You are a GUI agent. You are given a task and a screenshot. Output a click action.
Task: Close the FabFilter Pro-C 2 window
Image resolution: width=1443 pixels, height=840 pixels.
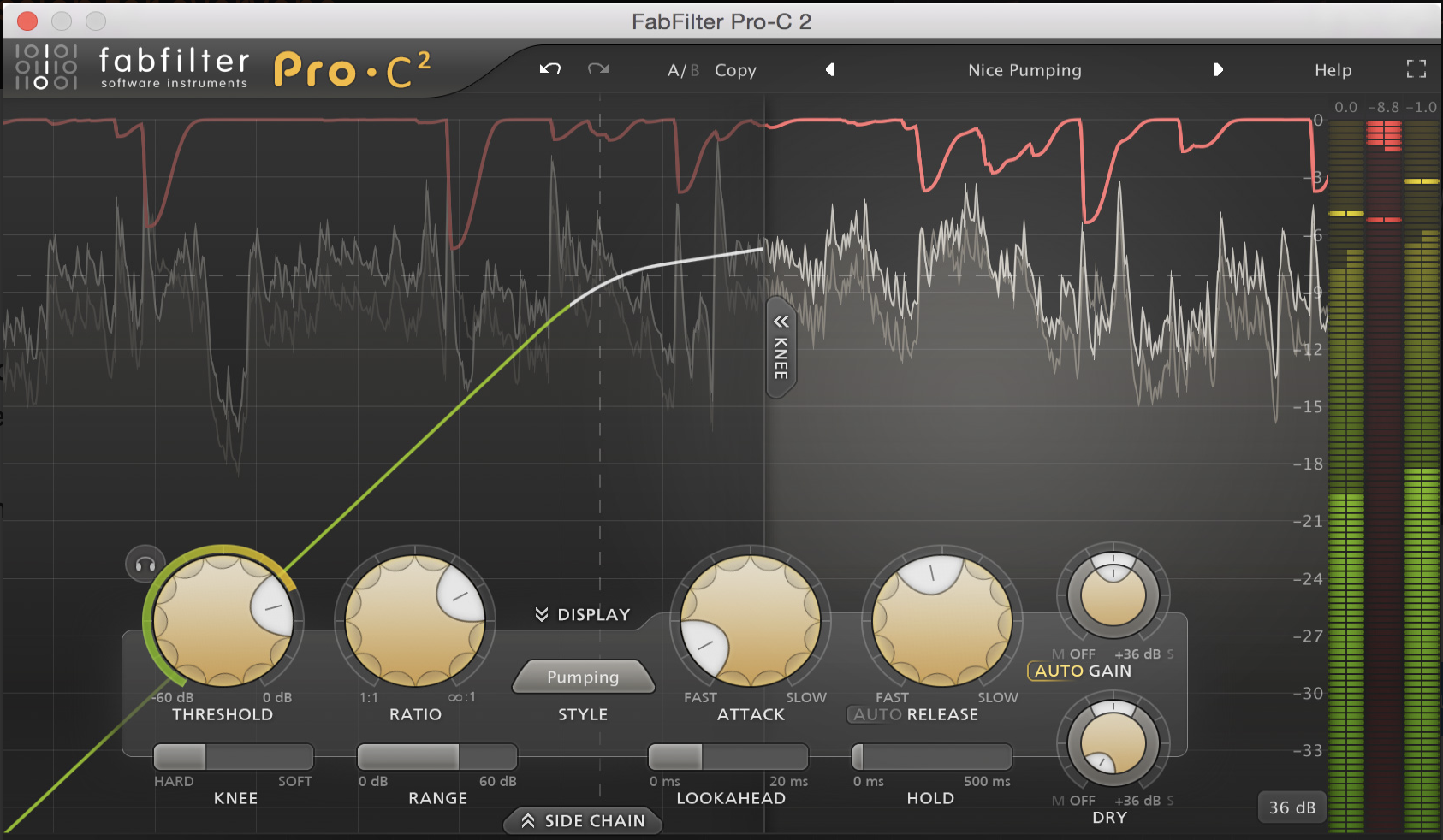(27, 21)
